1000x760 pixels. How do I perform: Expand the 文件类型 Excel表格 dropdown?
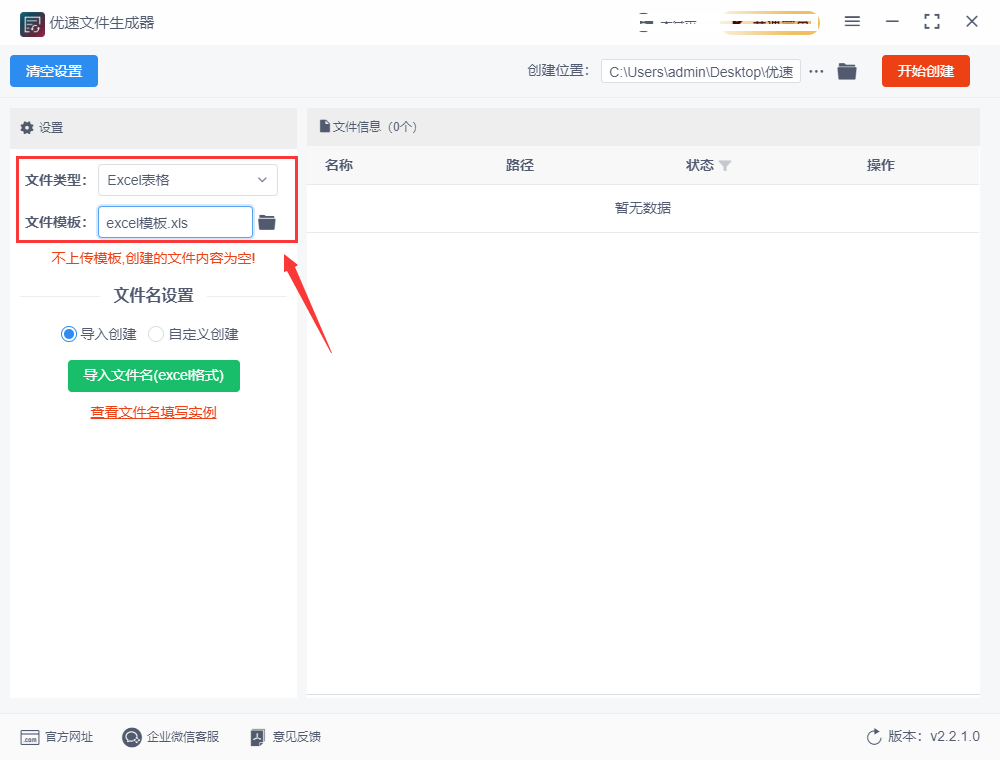point(187,180)
